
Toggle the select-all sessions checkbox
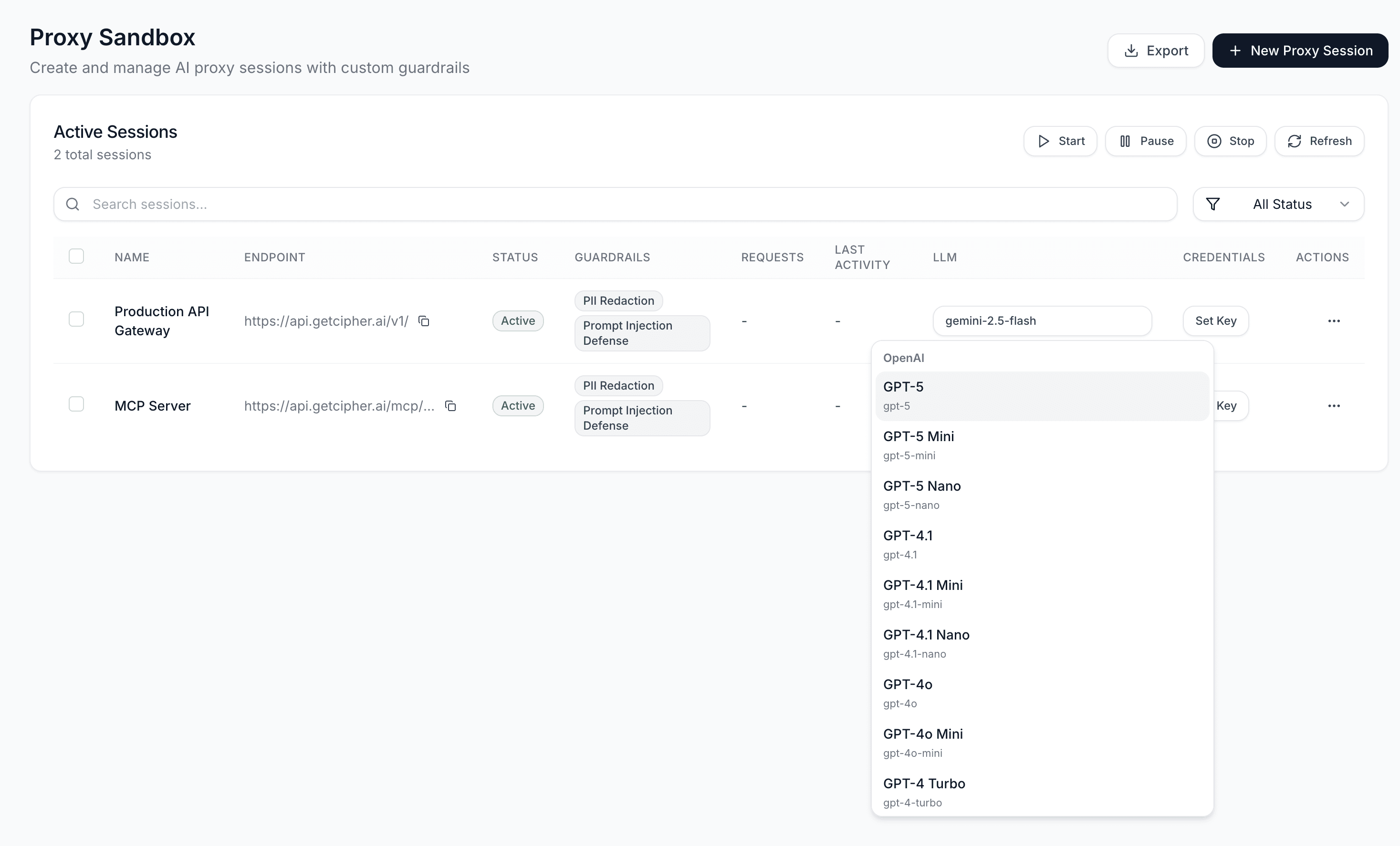pyautogui.click(x=77, y=256)
